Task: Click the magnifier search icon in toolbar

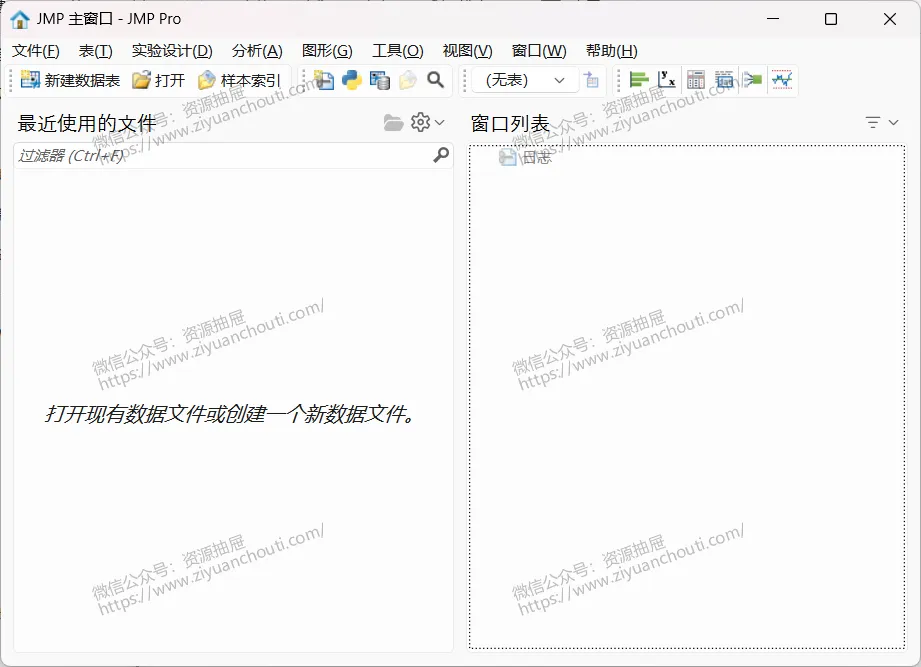Action: coord(435,80)
